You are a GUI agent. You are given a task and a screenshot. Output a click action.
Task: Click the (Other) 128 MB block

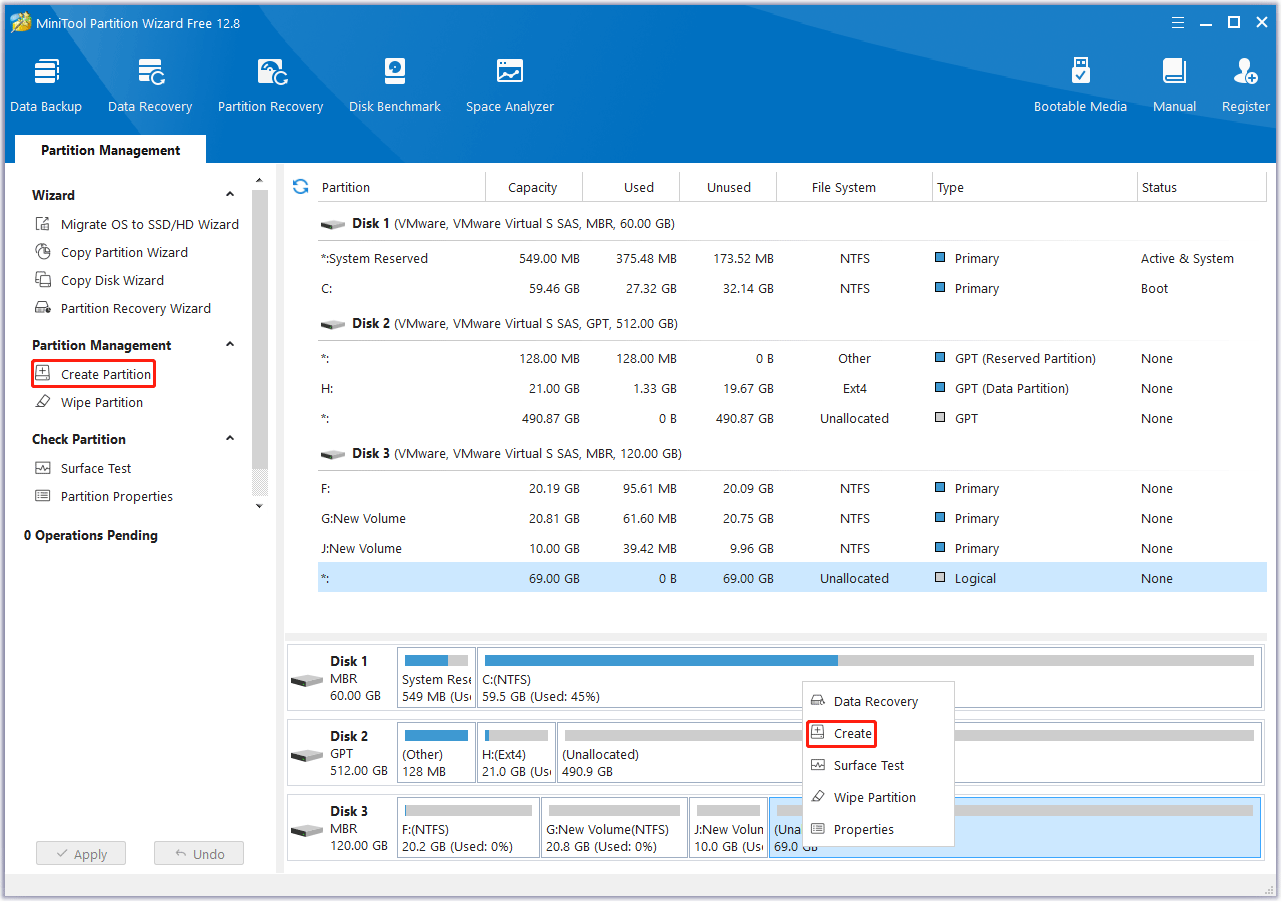pyautogui.click(x=436, y=753)
